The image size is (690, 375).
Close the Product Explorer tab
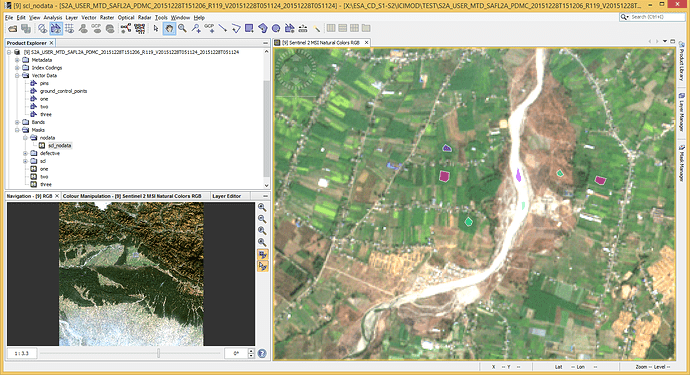click(51, 43)
